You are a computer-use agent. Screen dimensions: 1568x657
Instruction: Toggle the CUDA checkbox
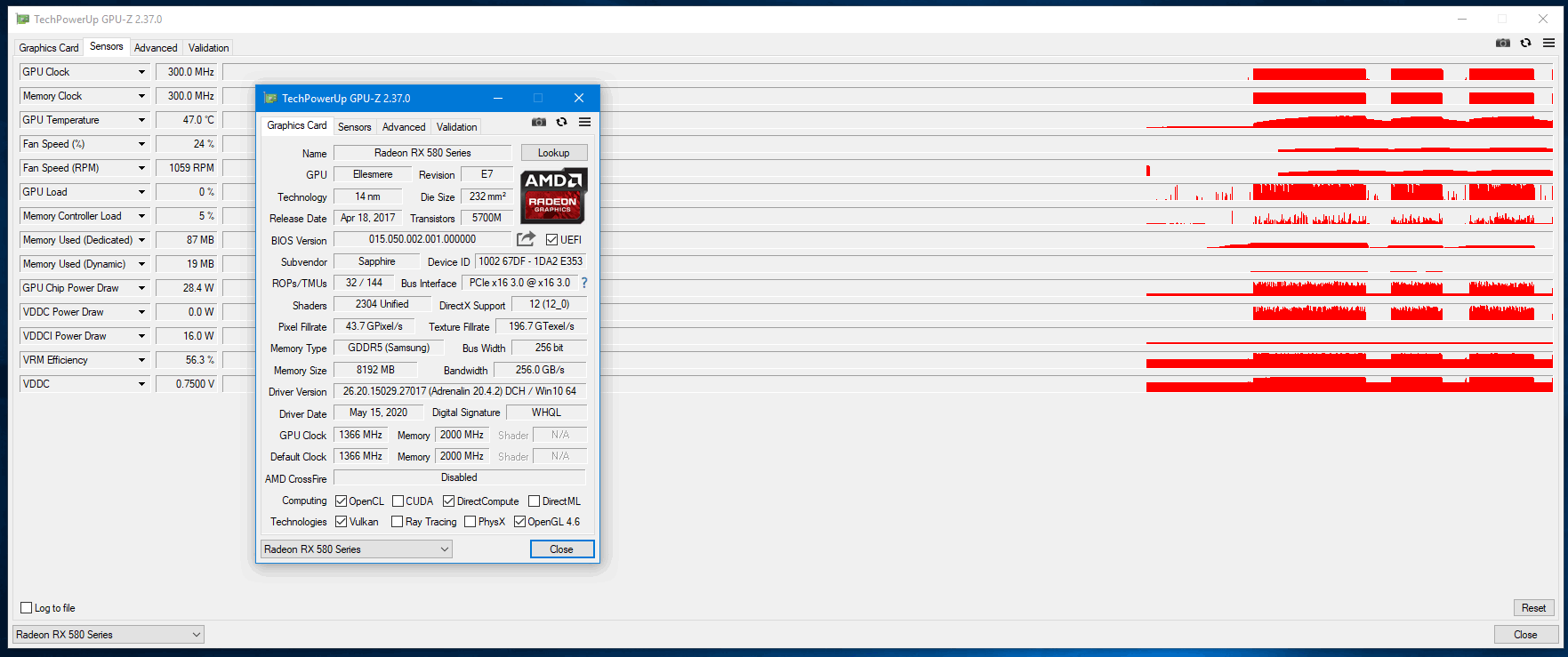tap(398, 501)
